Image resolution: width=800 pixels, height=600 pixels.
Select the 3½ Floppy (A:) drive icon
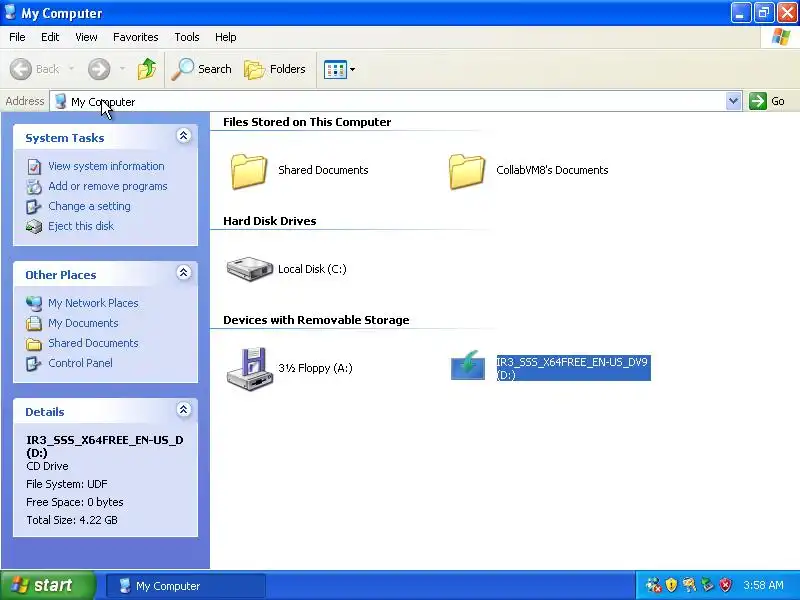point(248,369)
